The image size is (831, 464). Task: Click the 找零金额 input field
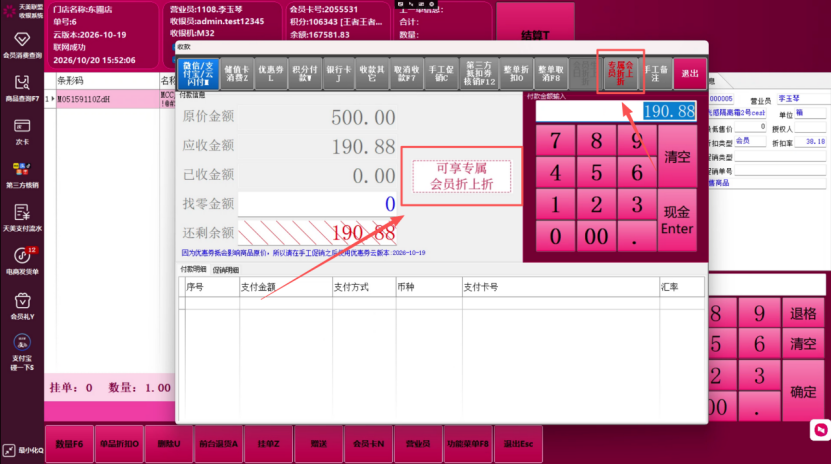coord(317,204)
